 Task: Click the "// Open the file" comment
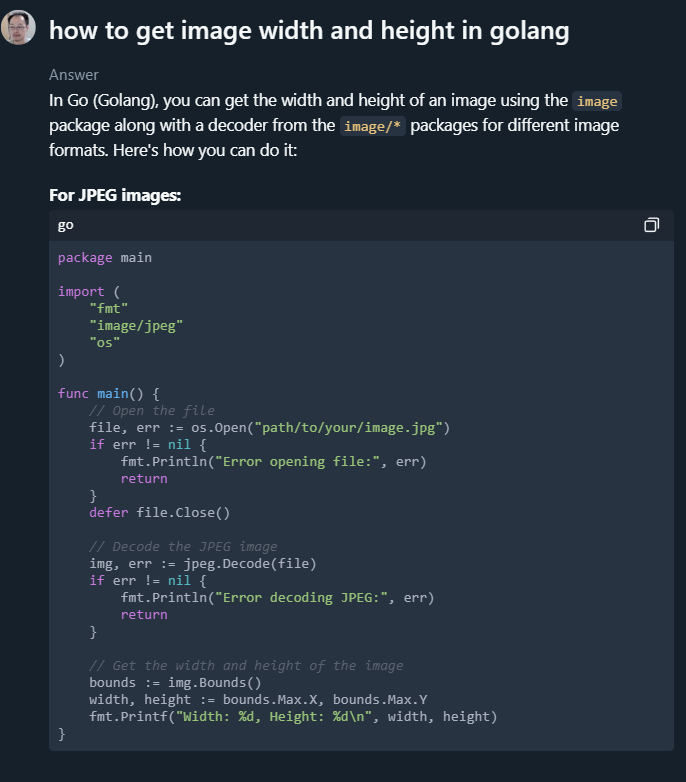pos(151,410)
